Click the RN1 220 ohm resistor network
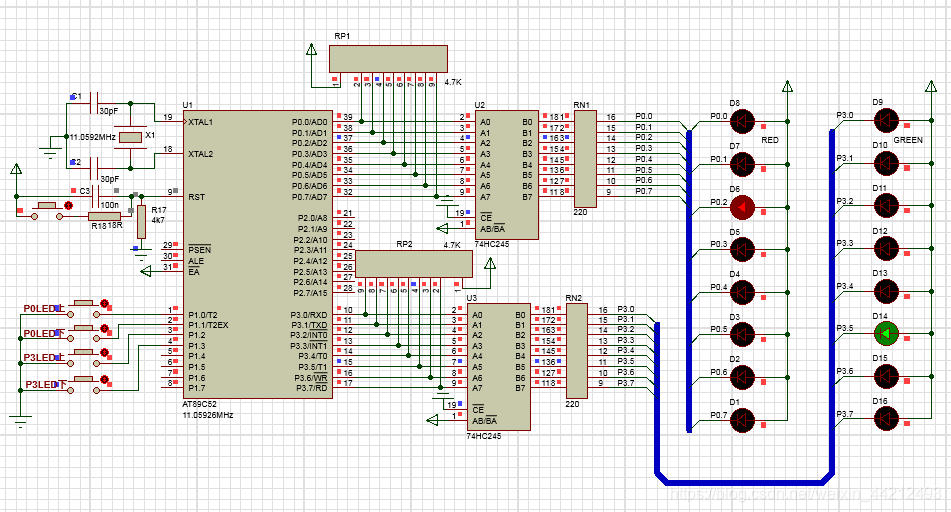Viewport: 951px width, 512px height. pyautogui.click(x=587, y=158)
